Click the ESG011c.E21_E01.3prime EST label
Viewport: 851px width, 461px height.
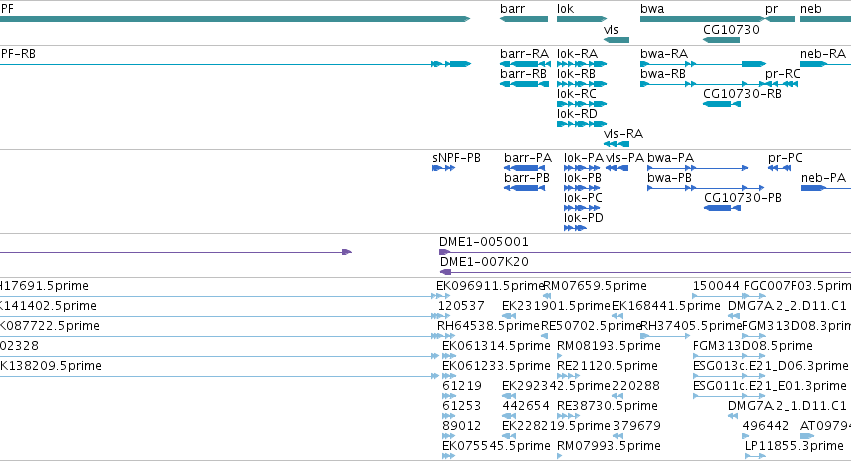point(770,387)
